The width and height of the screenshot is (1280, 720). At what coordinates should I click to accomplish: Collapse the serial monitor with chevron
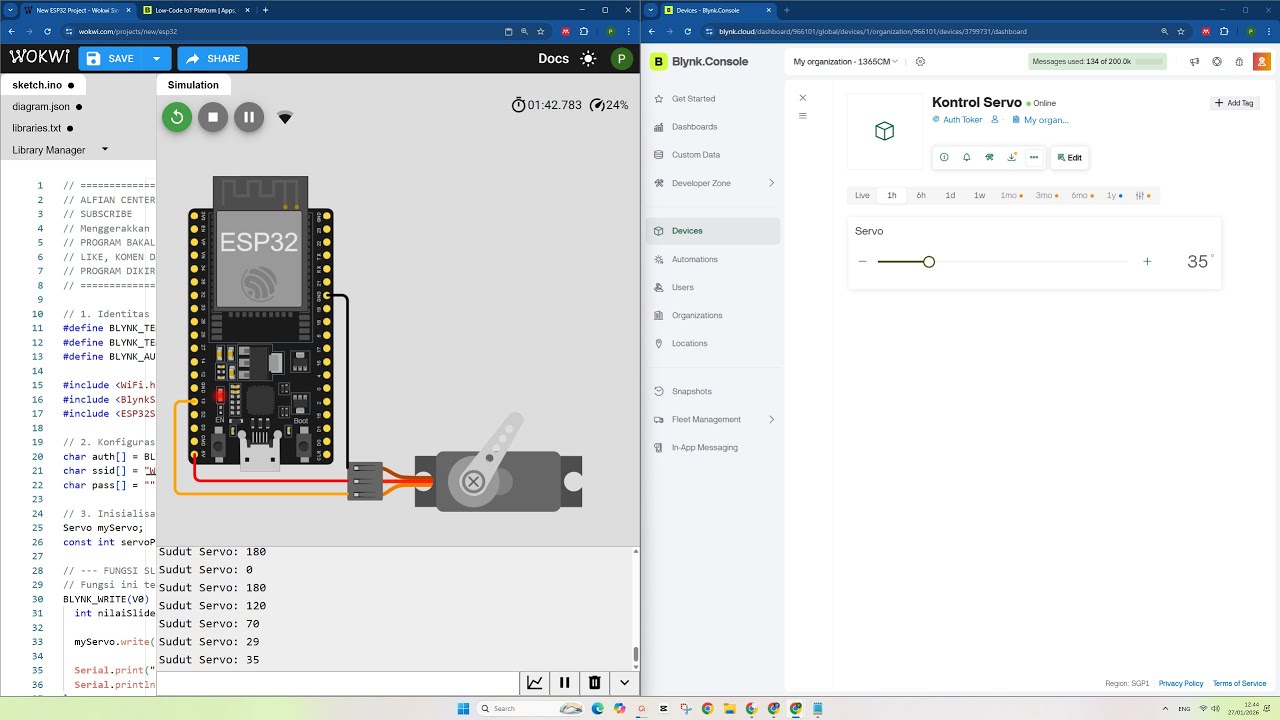[x=624, y=683]
